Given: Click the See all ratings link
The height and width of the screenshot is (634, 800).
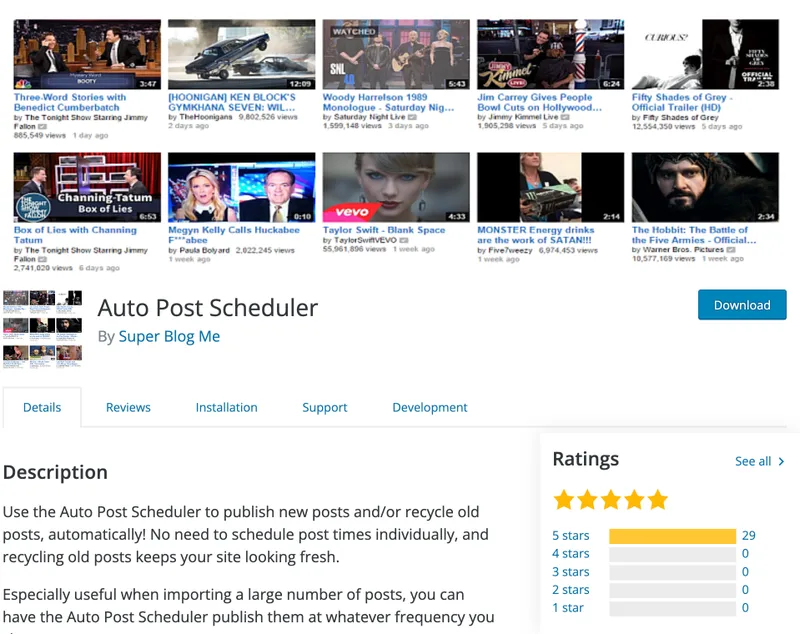Looking at the screenshot, I should pos(753,462).
